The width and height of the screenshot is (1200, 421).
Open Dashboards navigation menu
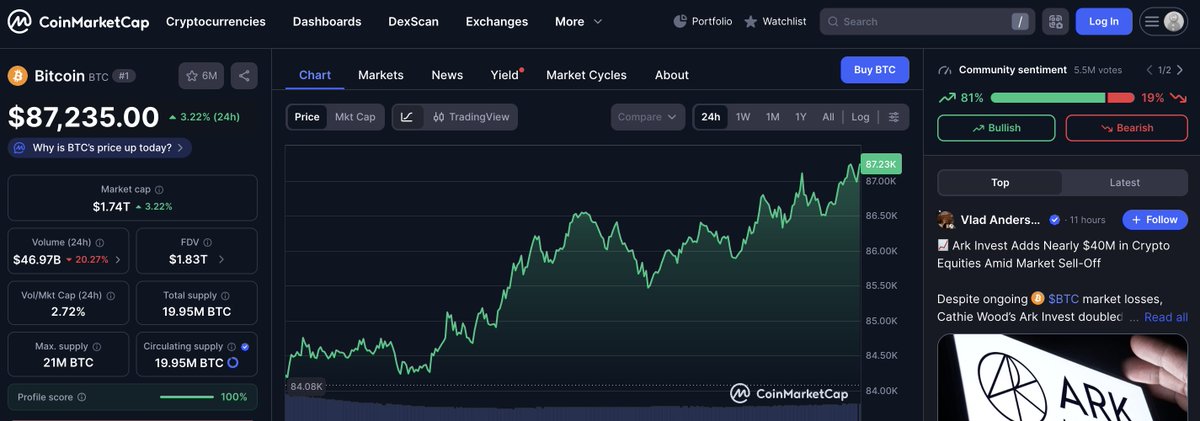click(327, 21)
